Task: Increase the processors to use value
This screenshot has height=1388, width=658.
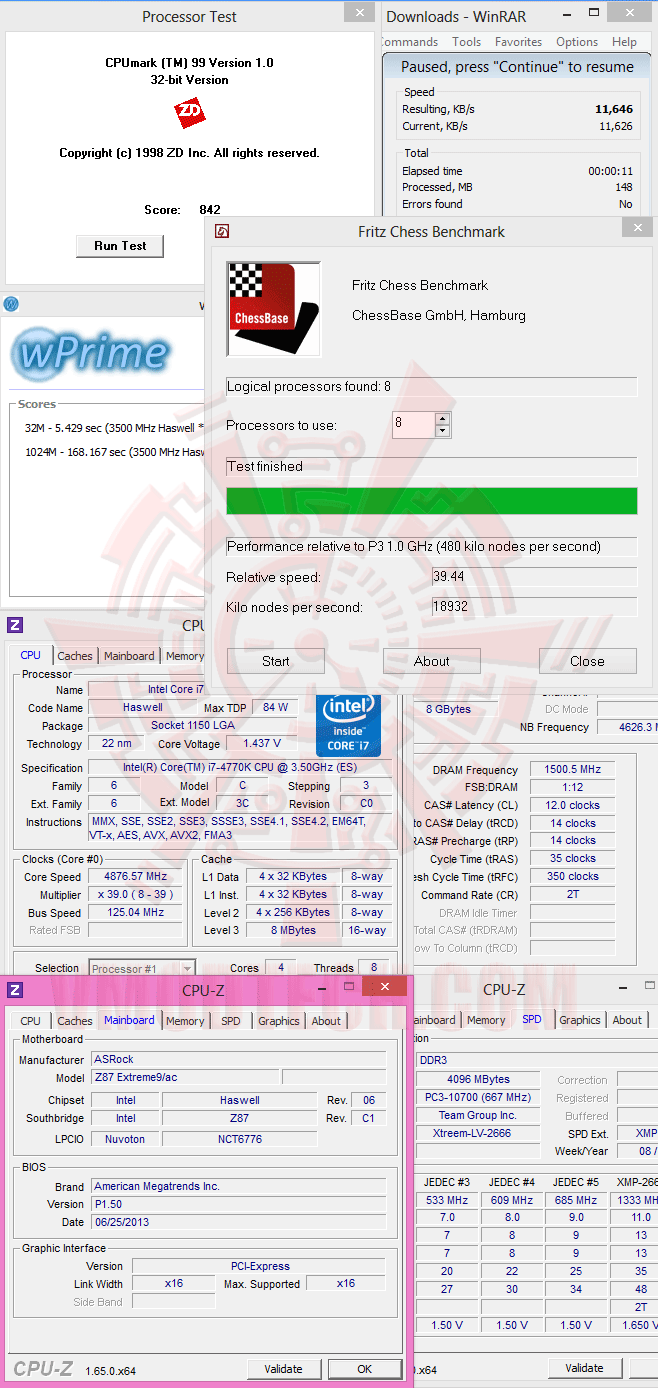Action: (443, 419)
